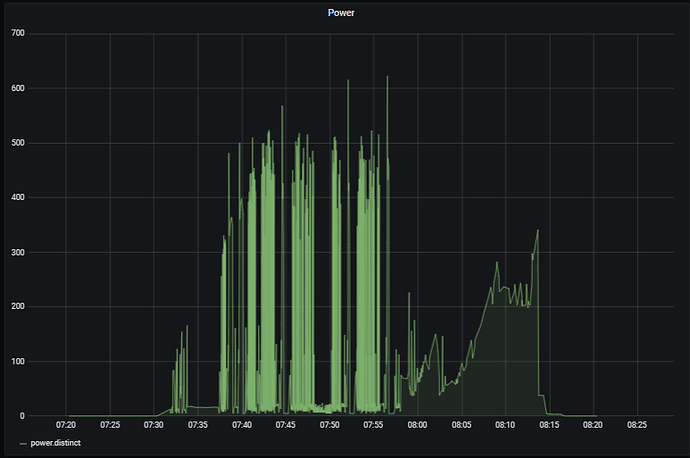Click the 07:45 time axis label

(286, 425)
